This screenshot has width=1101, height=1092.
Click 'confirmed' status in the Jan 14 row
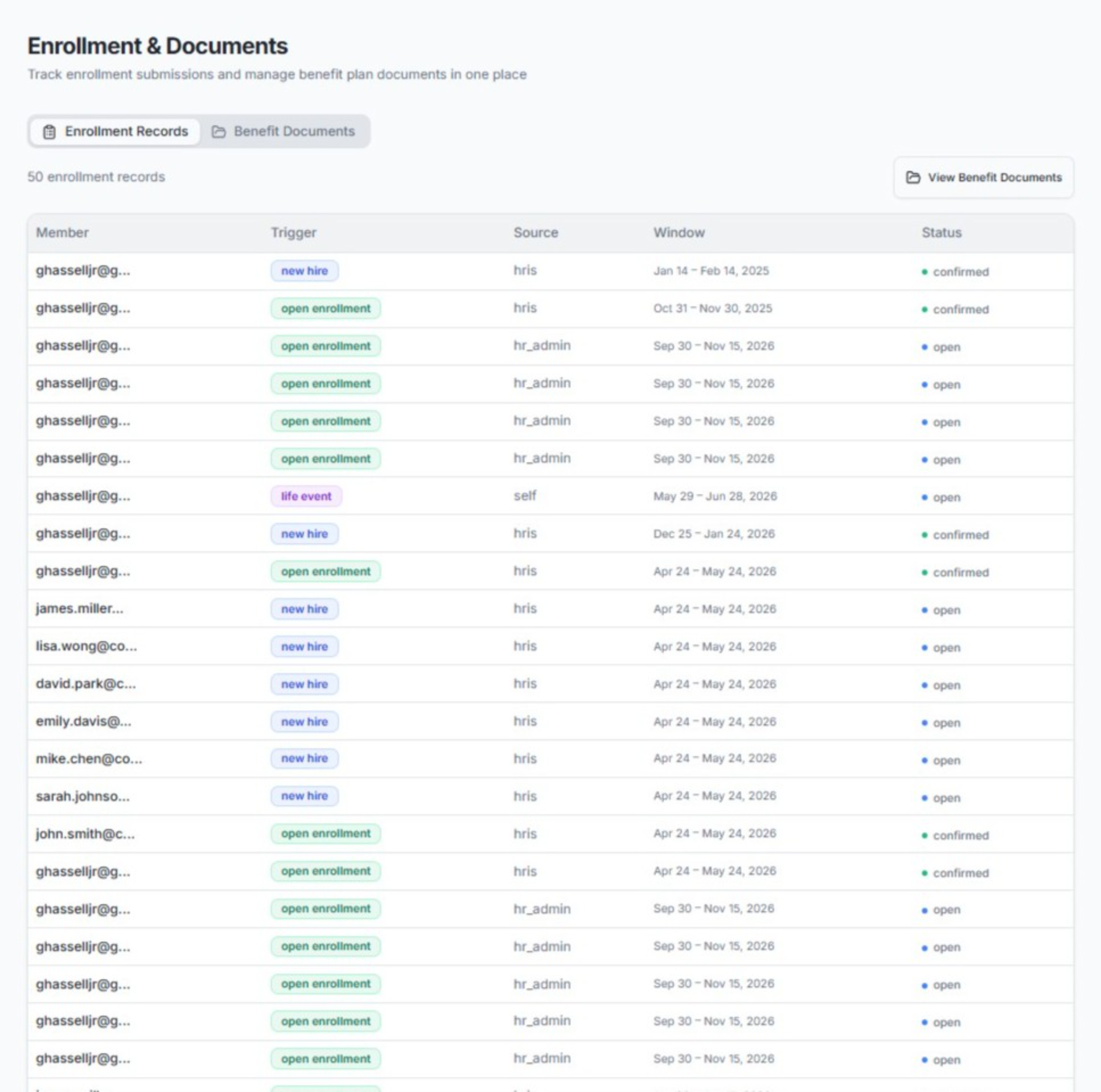(956, 272)
